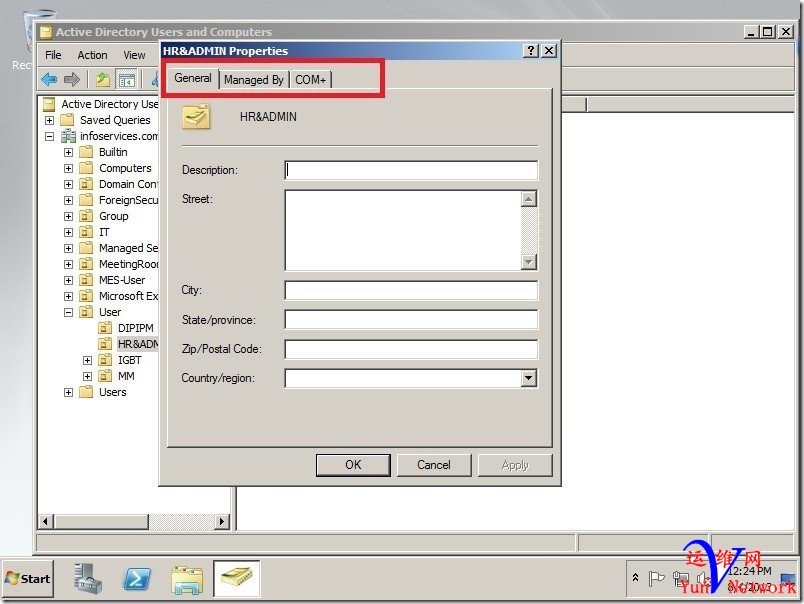
Task: Expand the Users container
Action: 69,392
